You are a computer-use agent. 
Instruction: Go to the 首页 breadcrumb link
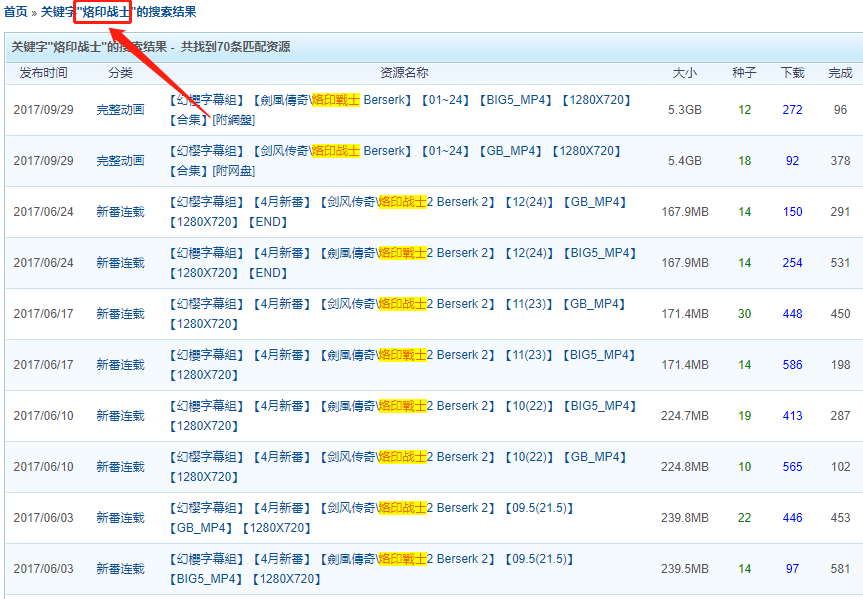(x=15, y=12)
